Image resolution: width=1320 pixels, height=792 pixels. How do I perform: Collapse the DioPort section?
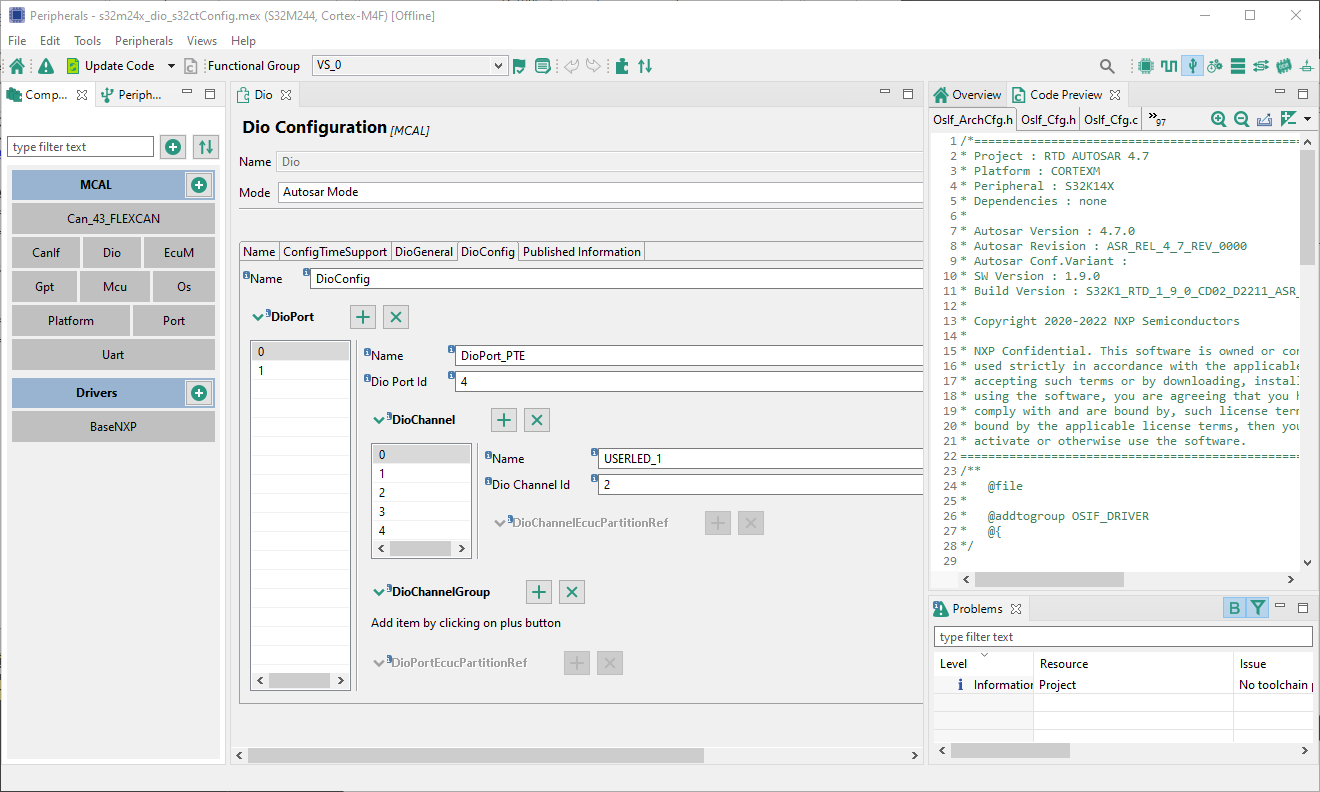click(x=257, y=316)
